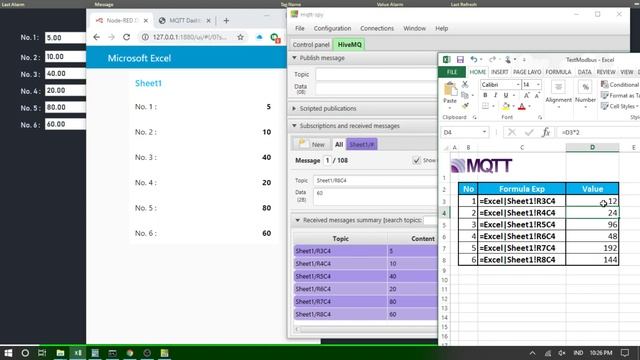Click the red-badged Chrome extension icon

275,38
